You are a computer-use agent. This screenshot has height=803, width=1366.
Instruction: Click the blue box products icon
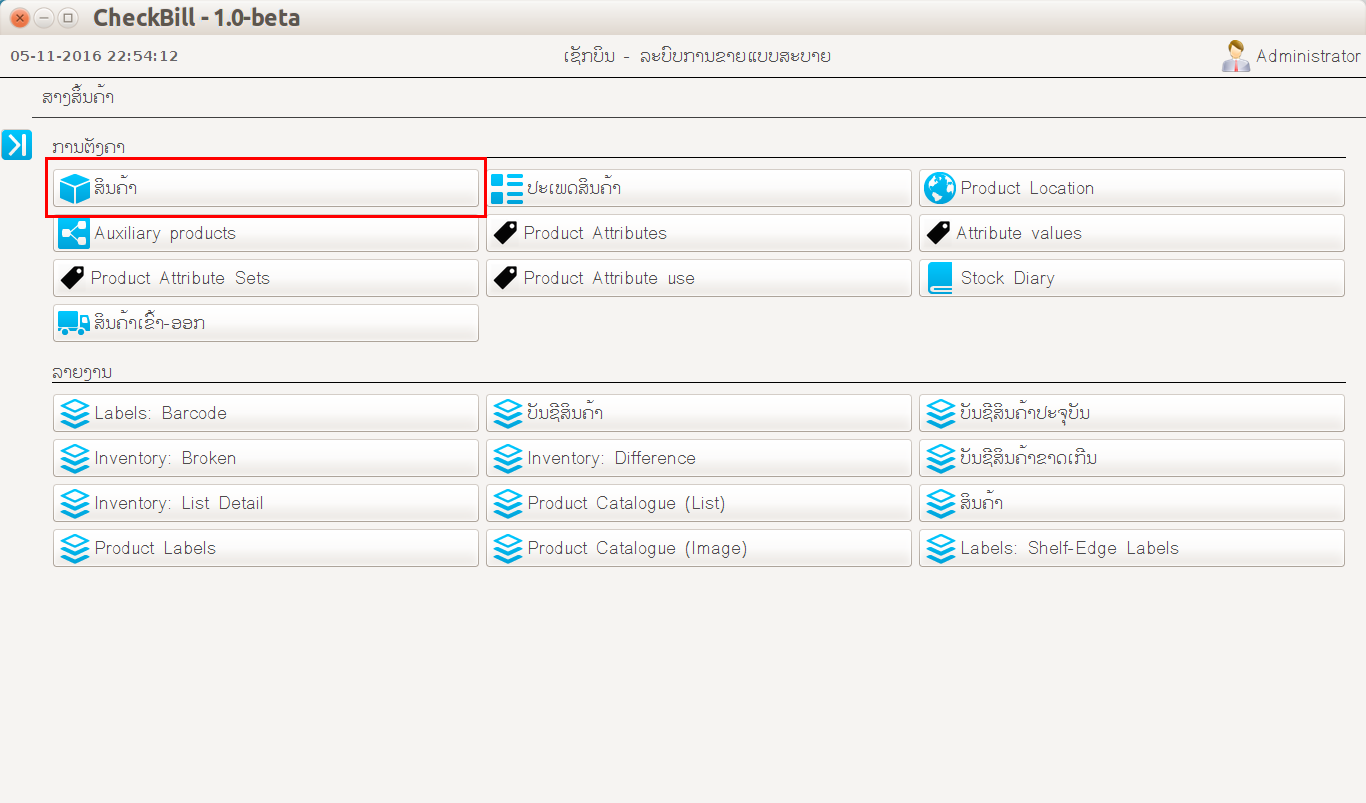tap(74, 188)
